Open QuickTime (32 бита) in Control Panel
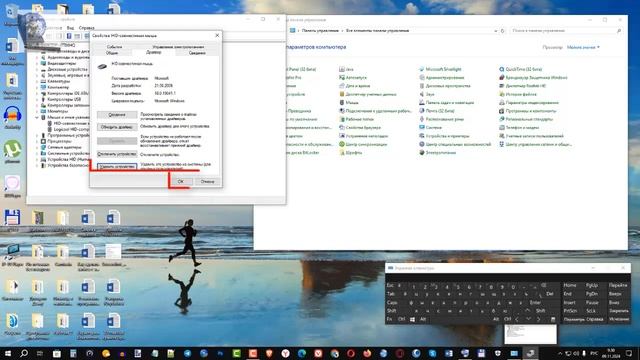The width and height of the screenshot is (640, 360). click(x=521, y=69)
